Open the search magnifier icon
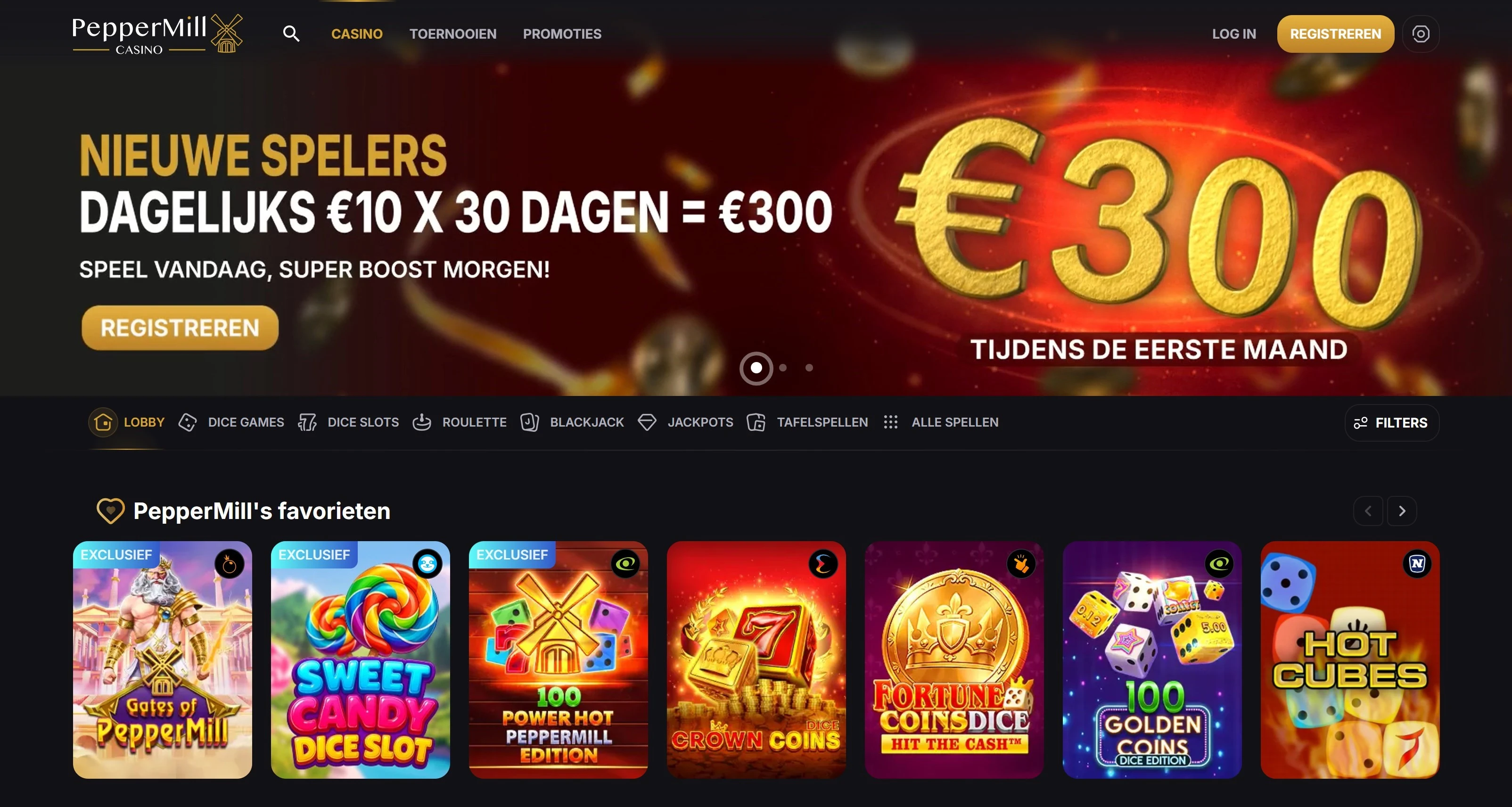This screenshot has width=1512, height=807. [x=291, y=34]
